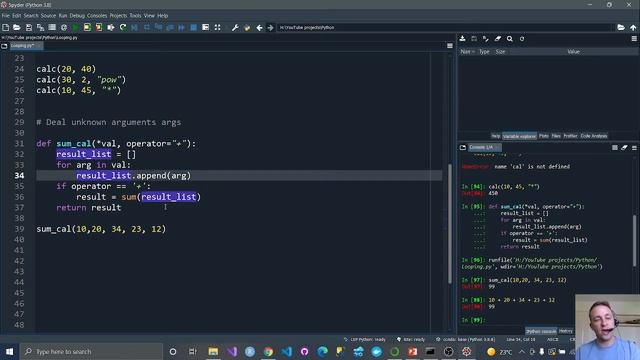Select the Console 1/A tab
640x360 pixels.
tap(484, 147)
